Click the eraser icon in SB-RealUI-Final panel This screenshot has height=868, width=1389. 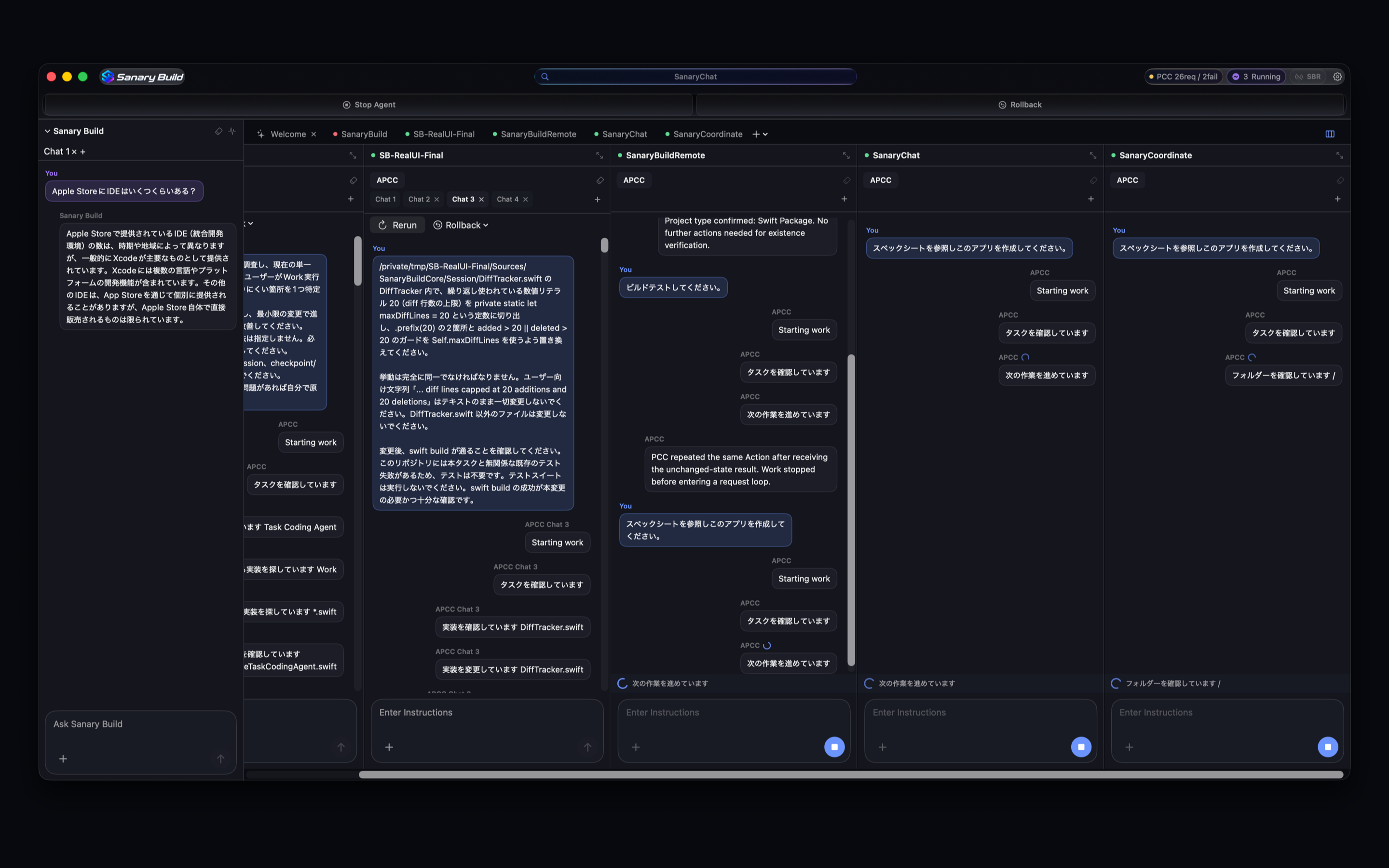600,180
